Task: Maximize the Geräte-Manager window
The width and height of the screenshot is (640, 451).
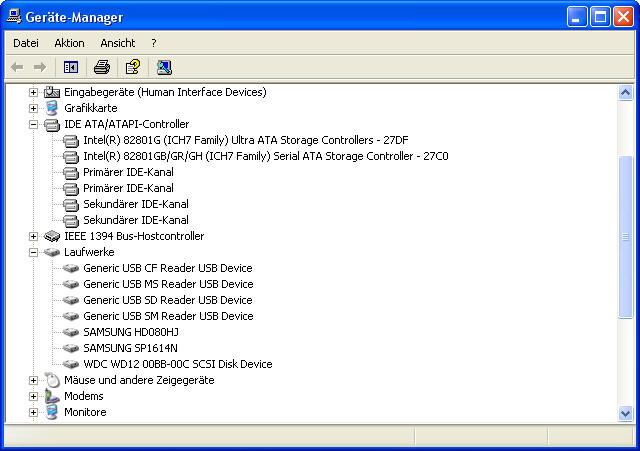Action: [600, 17]
